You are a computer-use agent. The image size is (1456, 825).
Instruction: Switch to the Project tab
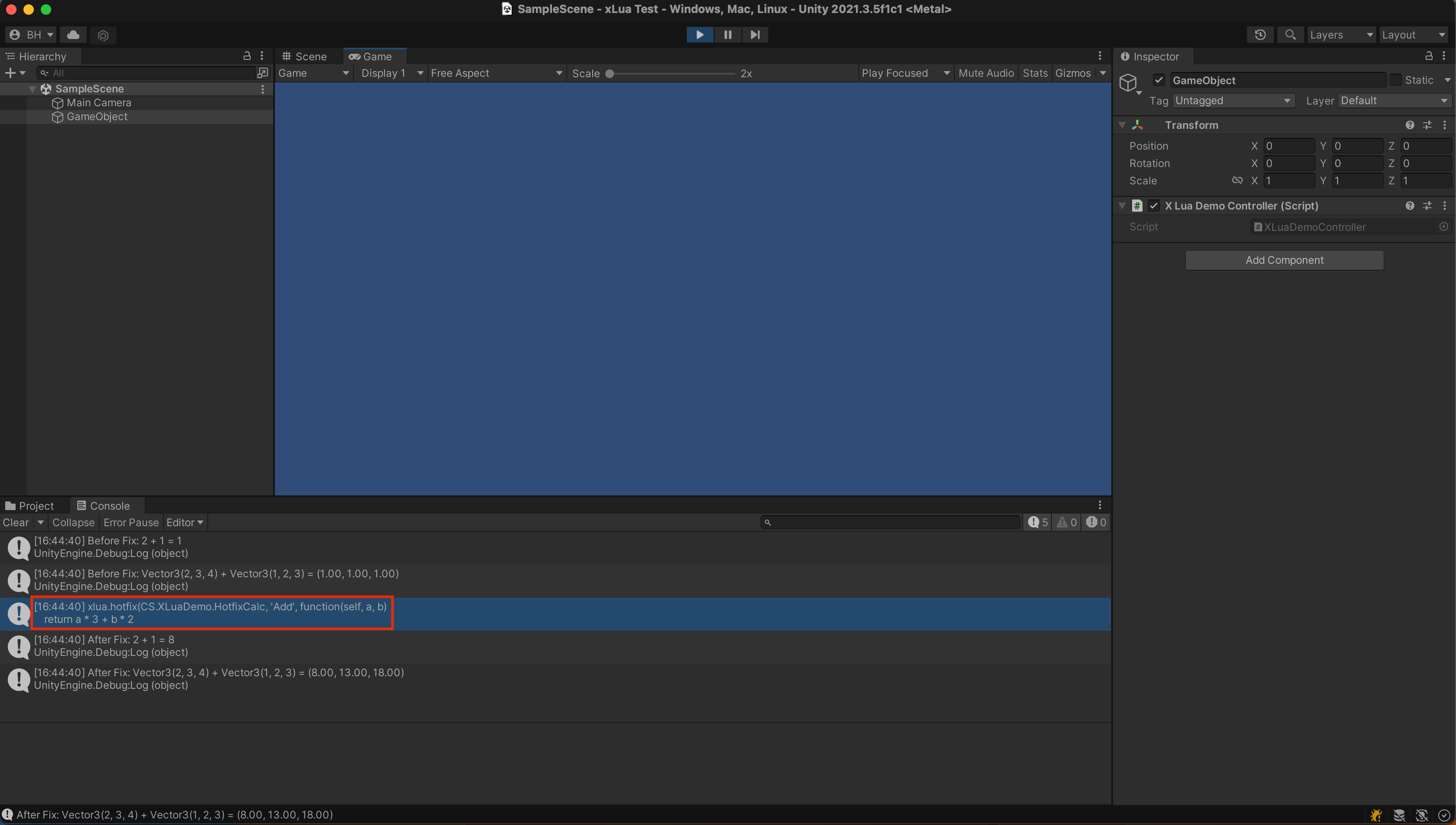[29, 505]
